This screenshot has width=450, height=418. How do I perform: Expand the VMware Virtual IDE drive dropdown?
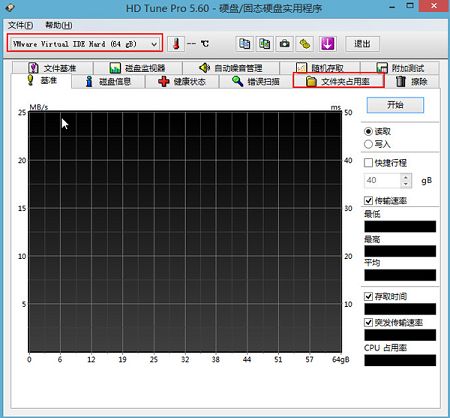[x=154, y=44]
